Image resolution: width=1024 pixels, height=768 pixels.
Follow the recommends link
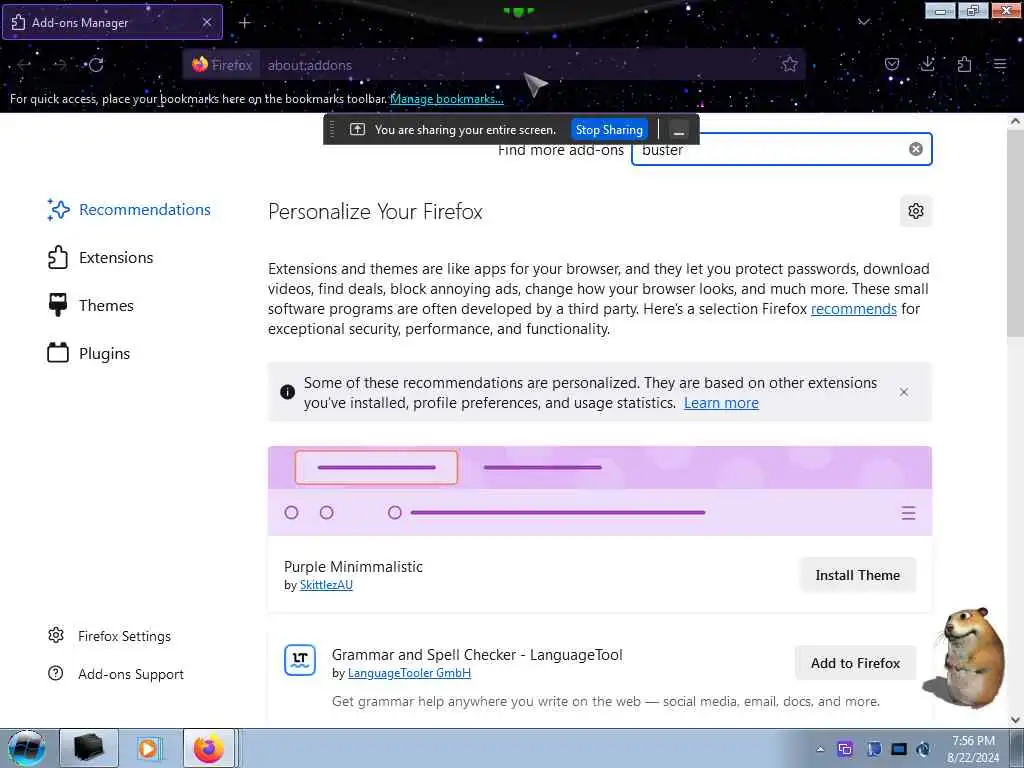click(x=854, y=309)
